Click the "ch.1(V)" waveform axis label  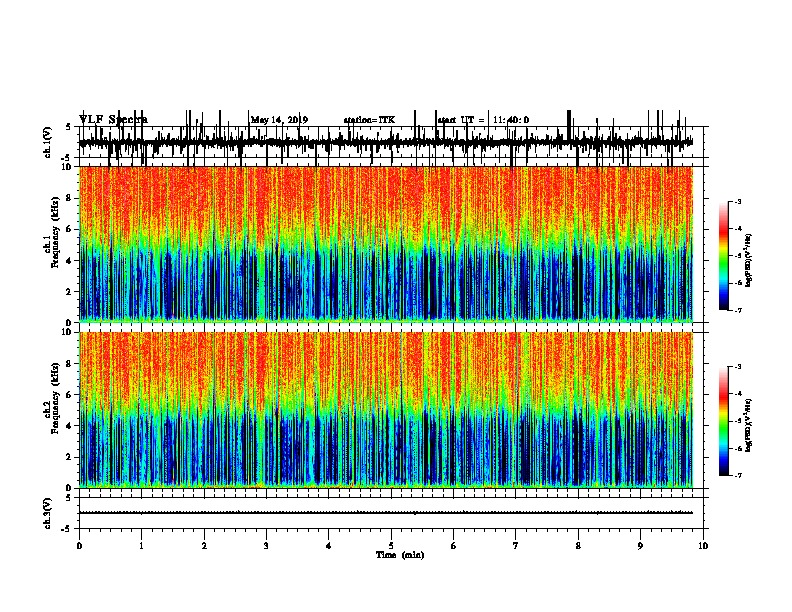click(x=48, y=142)
